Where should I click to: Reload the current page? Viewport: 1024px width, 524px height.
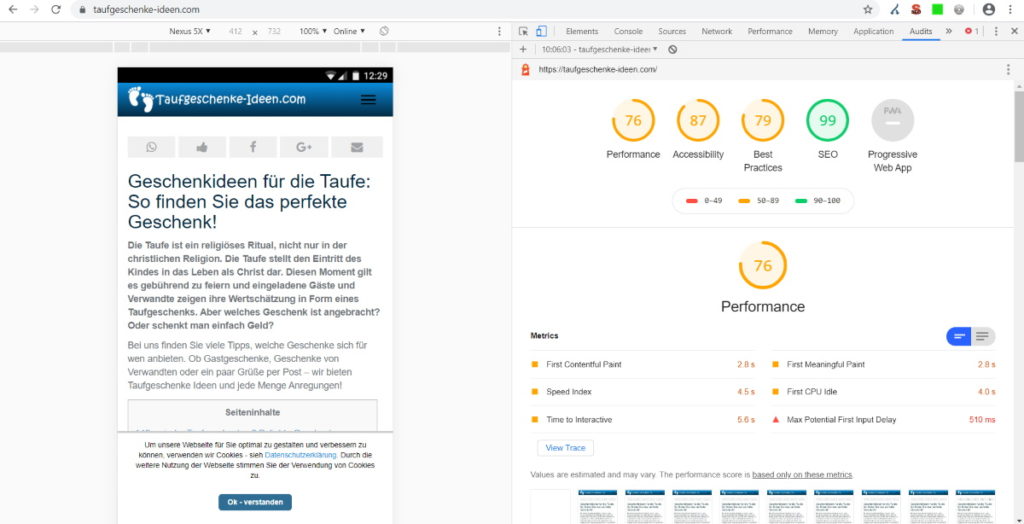[x=56, y=10]
